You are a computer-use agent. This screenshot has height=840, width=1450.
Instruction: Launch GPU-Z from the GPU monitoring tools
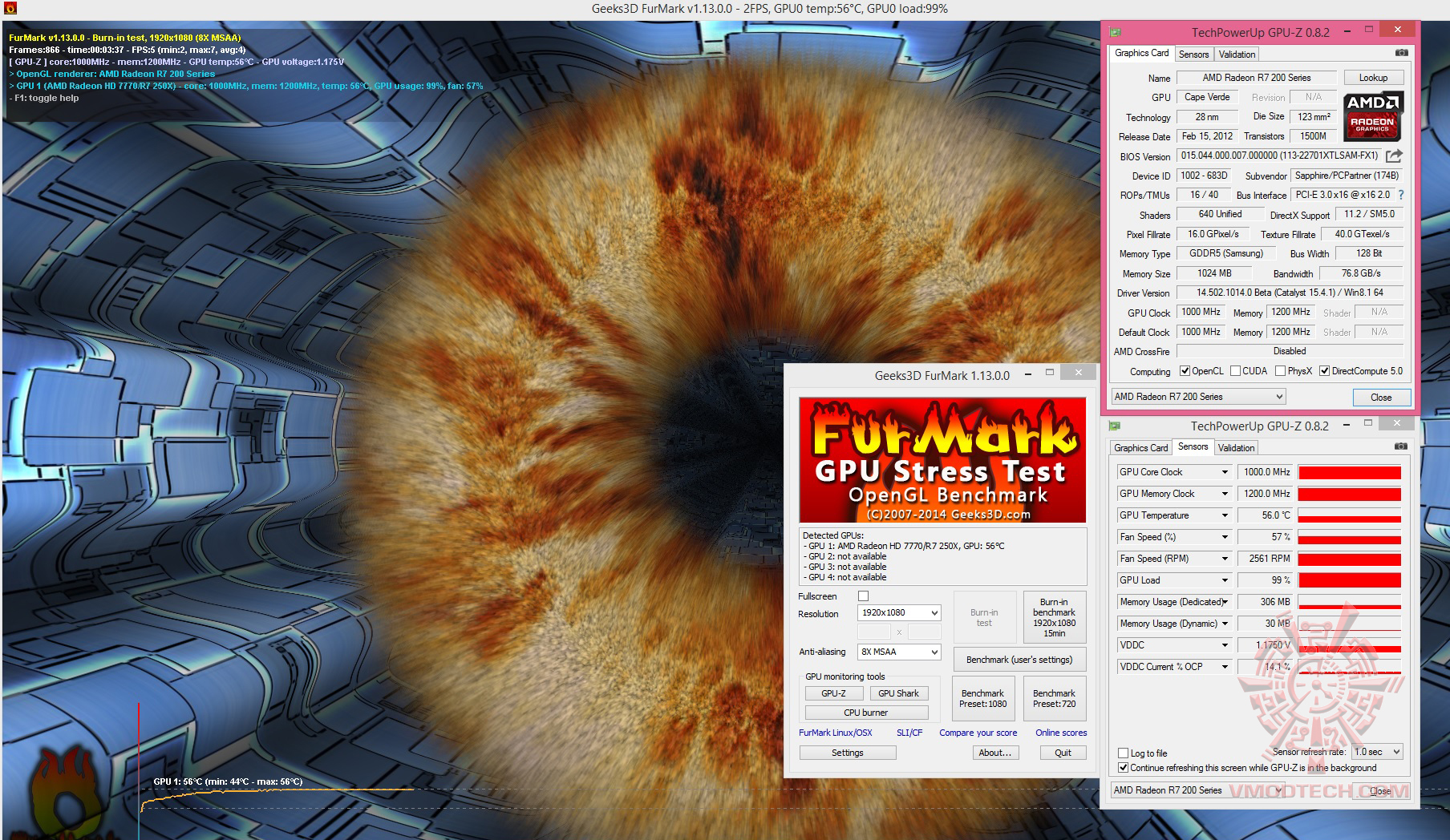[833, 693]
